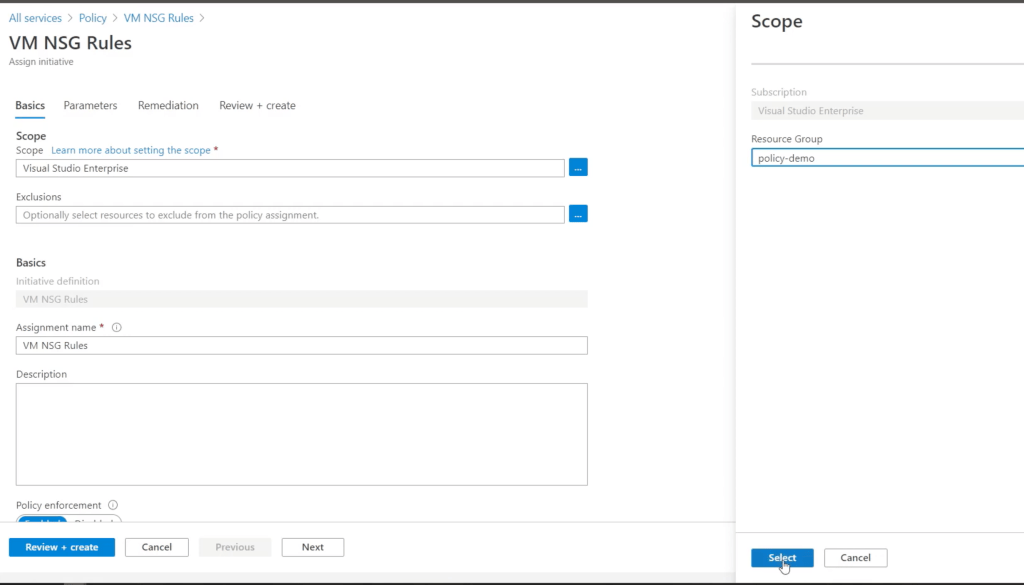
Task: Switch to the Parameters tab
Action: point(90,106)
